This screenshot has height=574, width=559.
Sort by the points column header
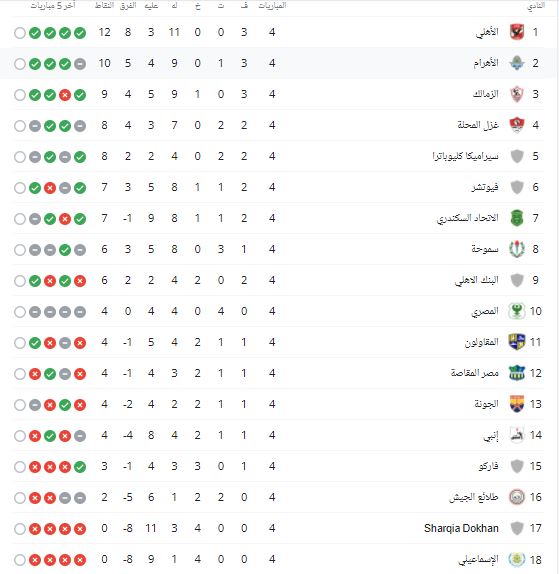tap(104, 5)
